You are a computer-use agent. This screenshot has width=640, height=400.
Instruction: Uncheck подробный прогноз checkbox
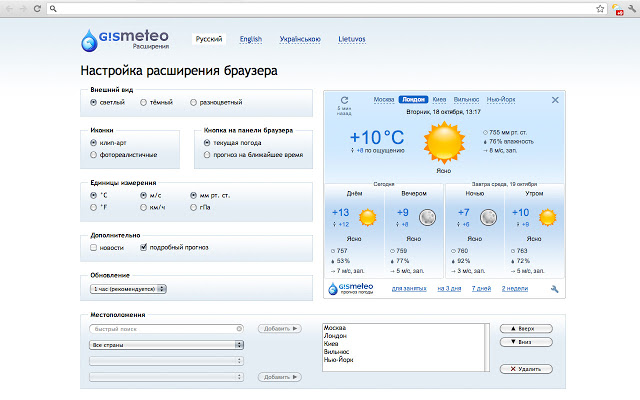pyautogui.click(x=144, y=247)
